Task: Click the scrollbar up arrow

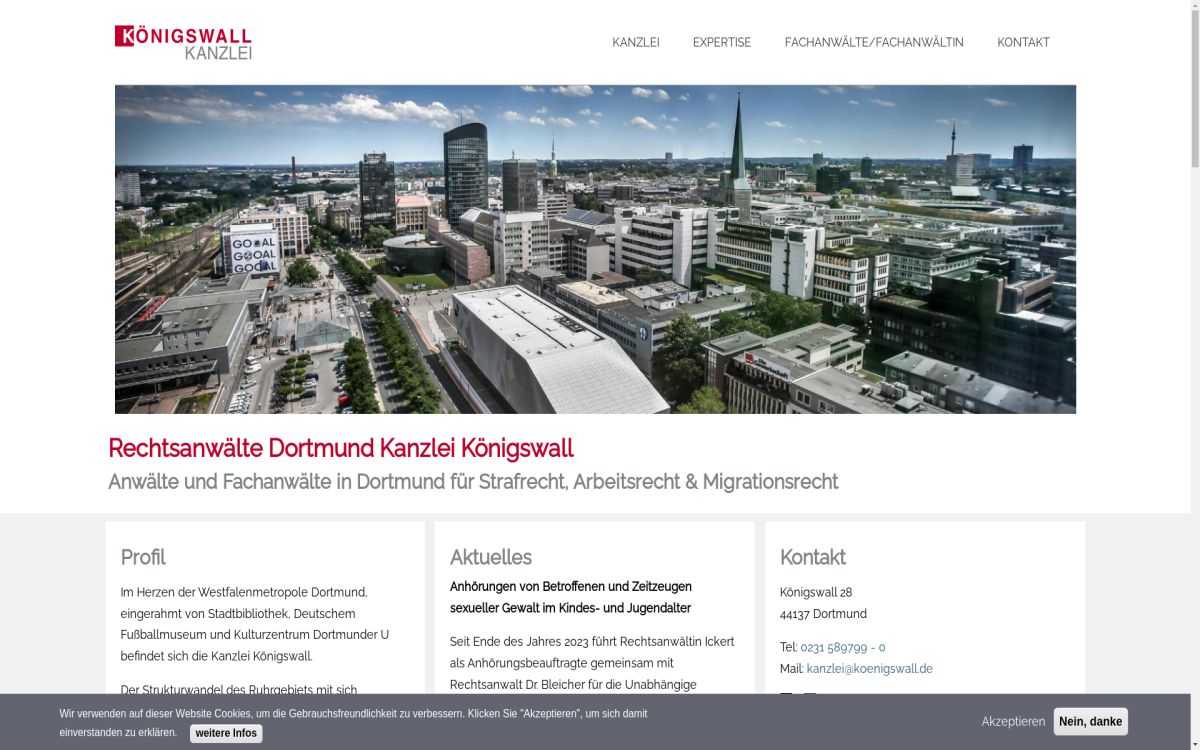Action: 1193,6
